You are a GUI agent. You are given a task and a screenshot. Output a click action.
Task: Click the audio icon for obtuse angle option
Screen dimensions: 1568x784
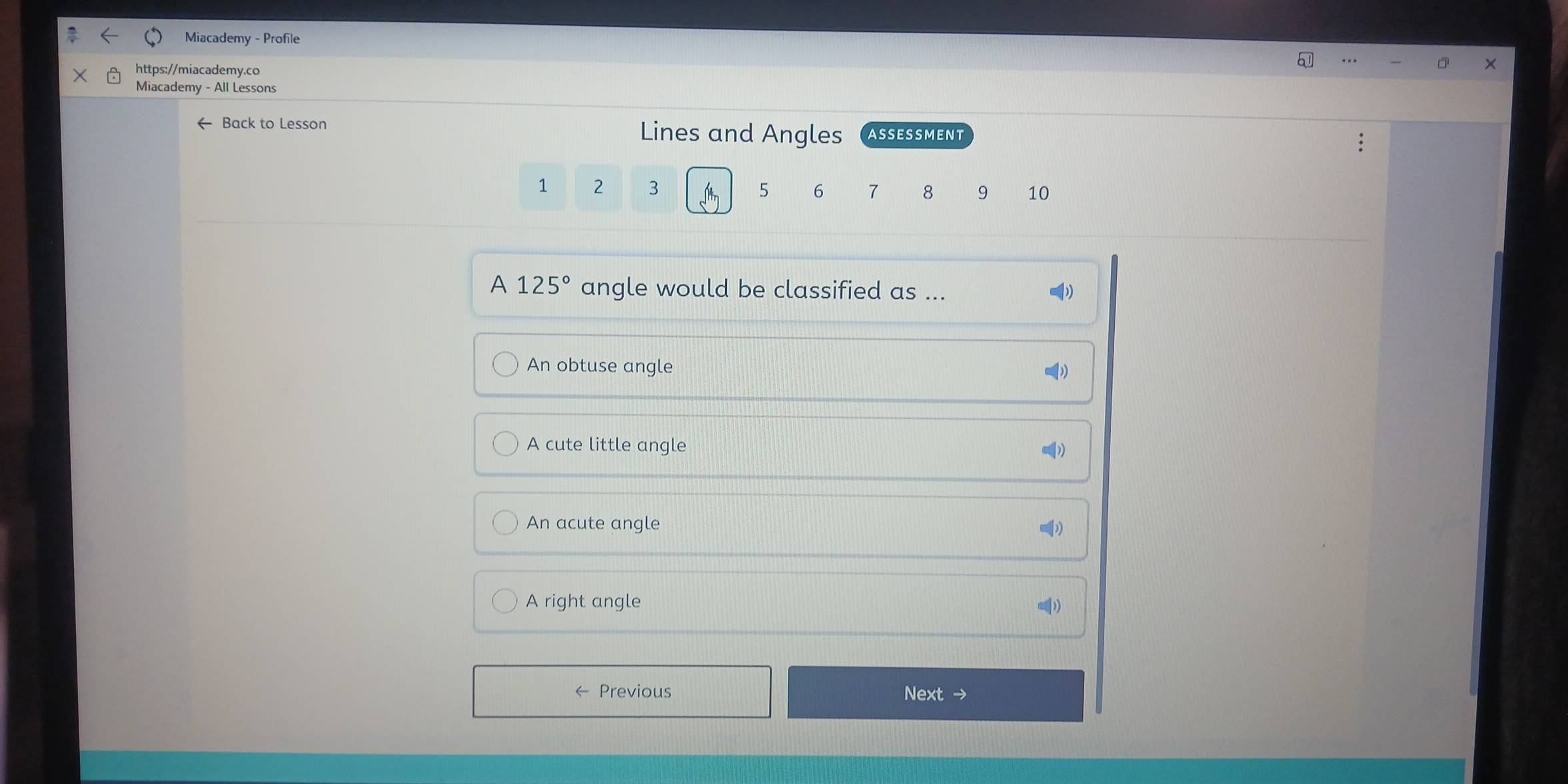click(1056, 370)
